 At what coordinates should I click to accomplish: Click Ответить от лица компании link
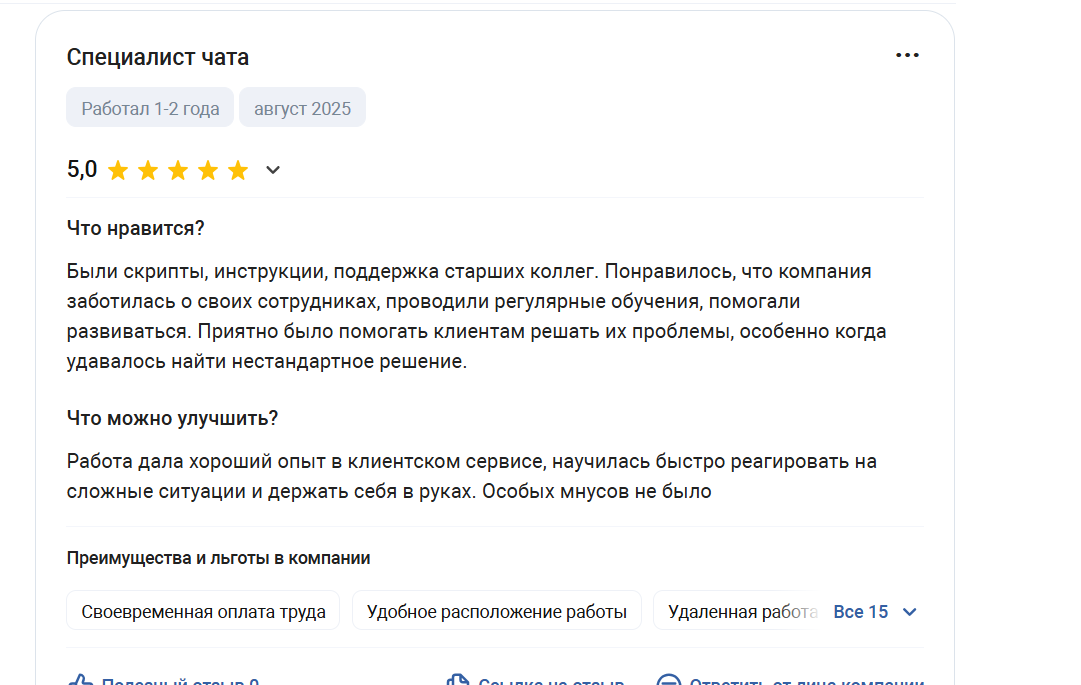807,680
